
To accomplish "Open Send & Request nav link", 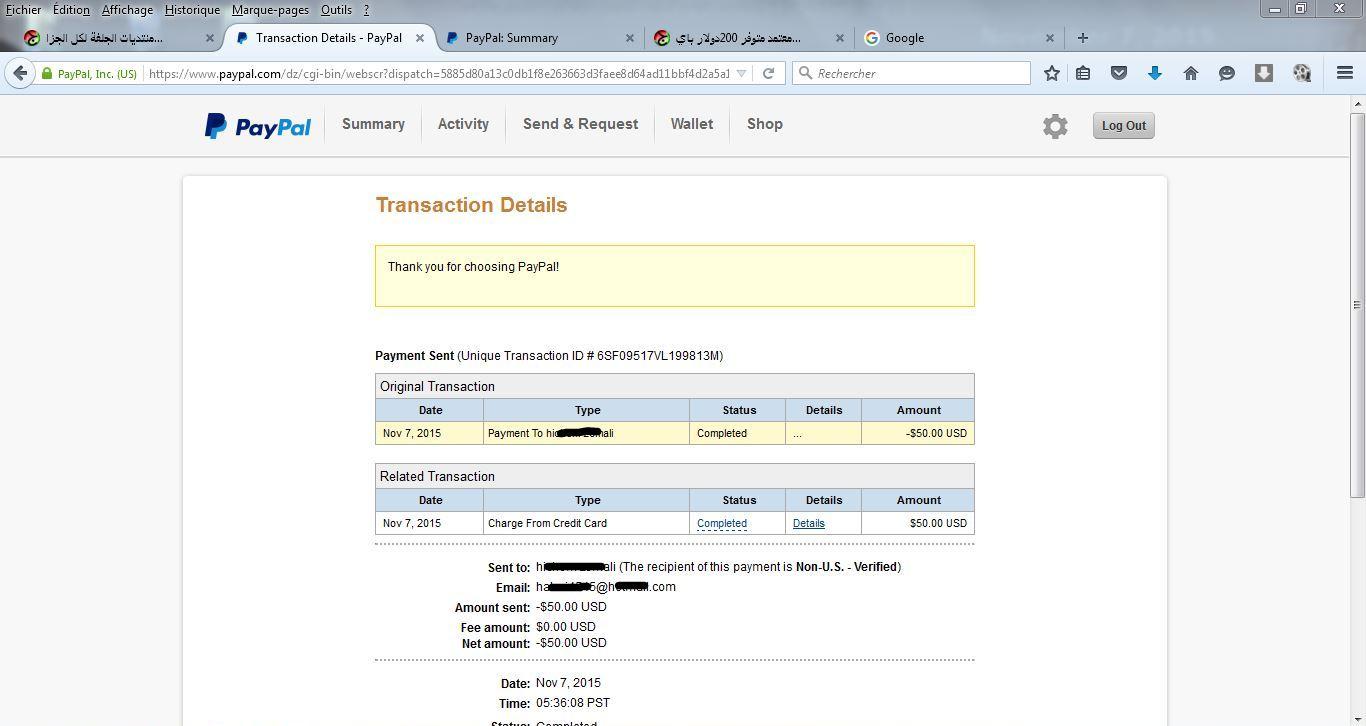I will coord(580,124).
